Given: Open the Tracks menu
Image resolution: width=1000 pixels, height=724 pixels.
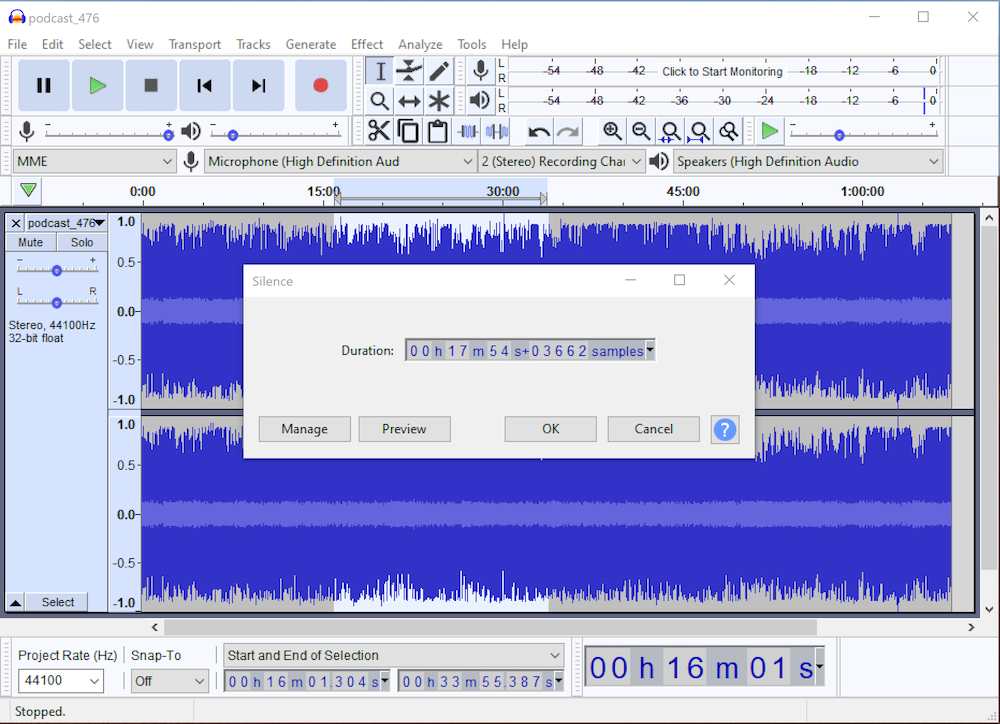Looking at the screenshot, I should (x=253, y=44).
